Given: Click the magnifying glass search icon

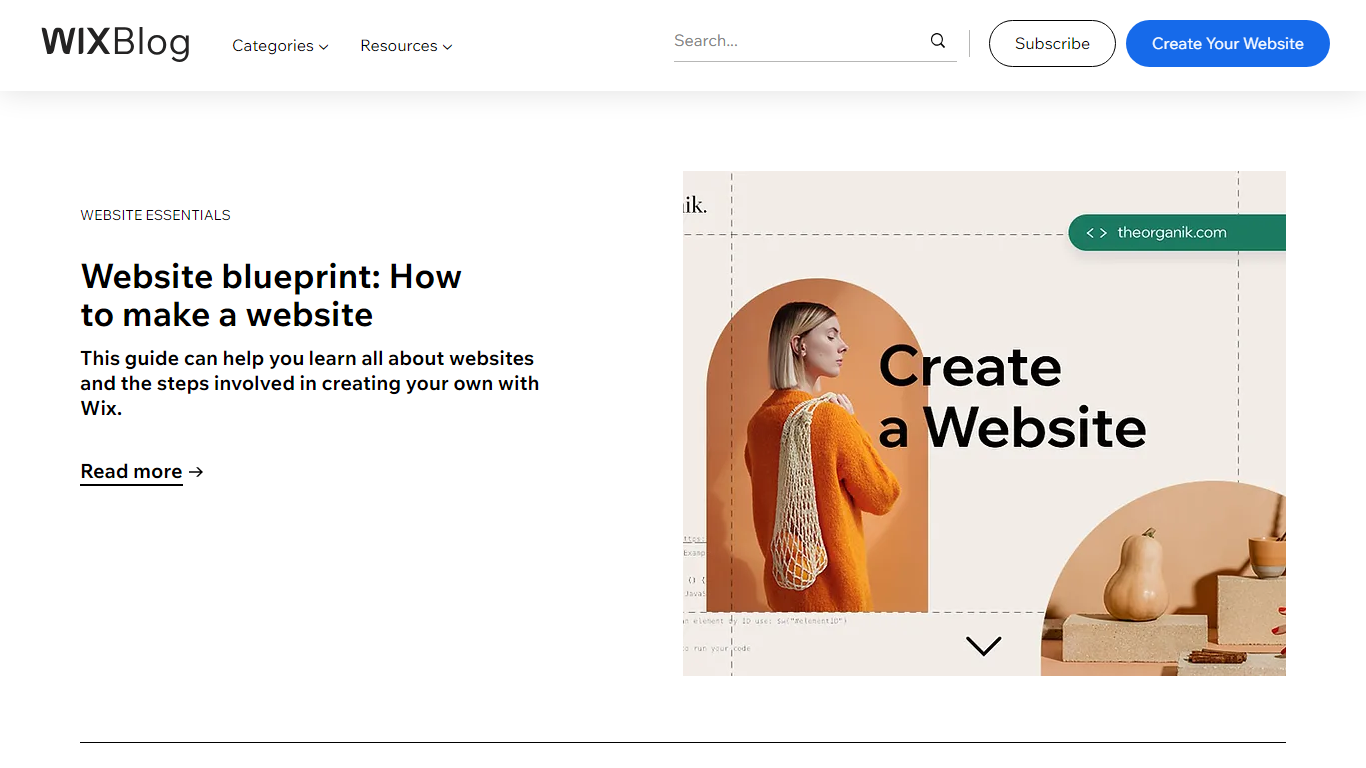Looking at the screenshot, I should click(937, 41).
